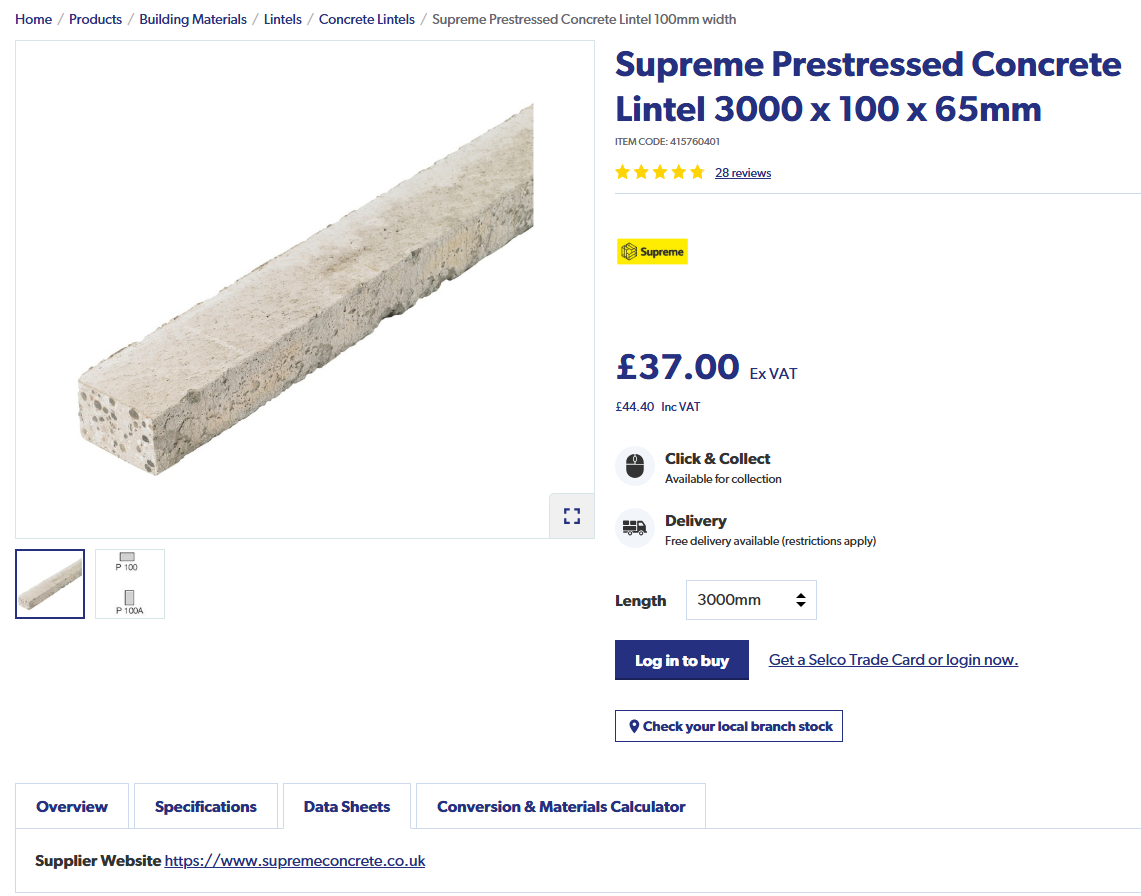
Task: Open the 28 reviews link
Action: point(743,173)
